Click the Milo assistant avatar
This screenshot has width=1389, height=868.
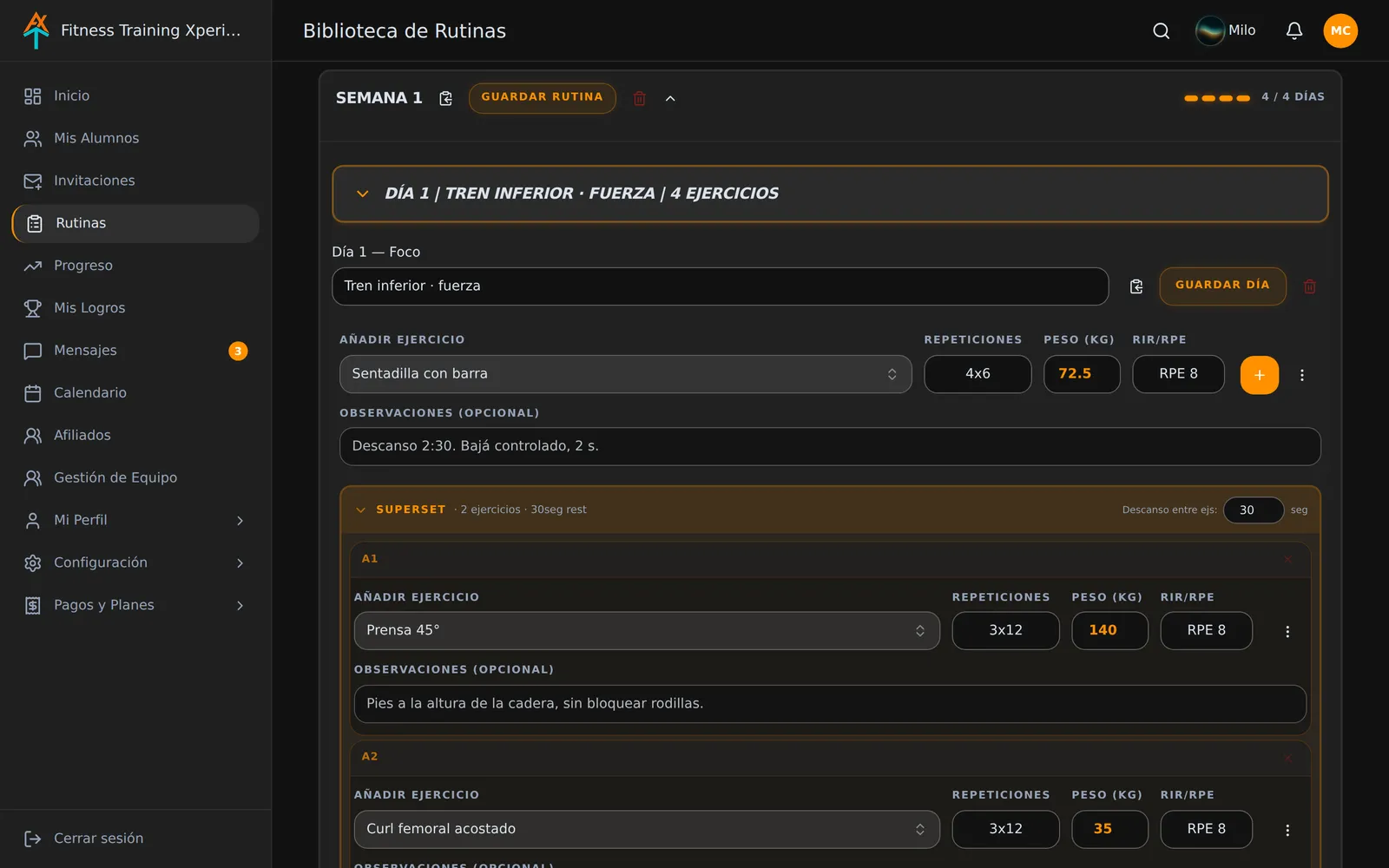pos(1209,30)
